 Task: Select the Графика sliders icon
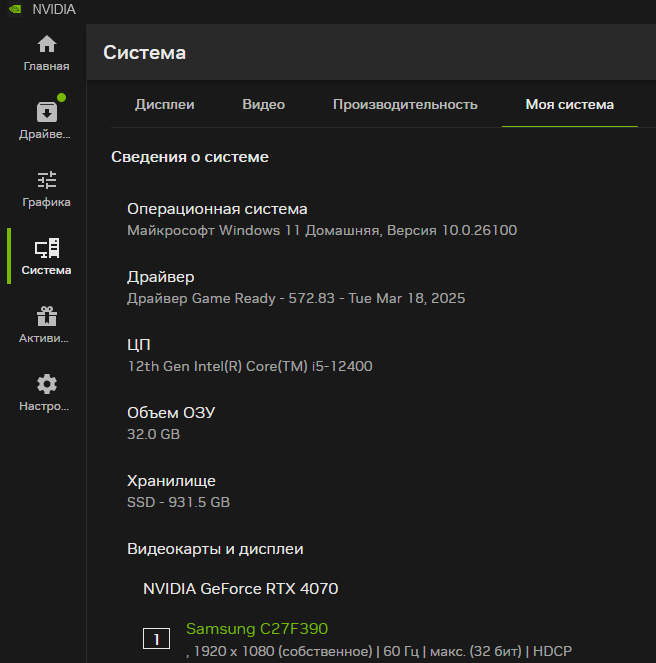pos(47,180)
